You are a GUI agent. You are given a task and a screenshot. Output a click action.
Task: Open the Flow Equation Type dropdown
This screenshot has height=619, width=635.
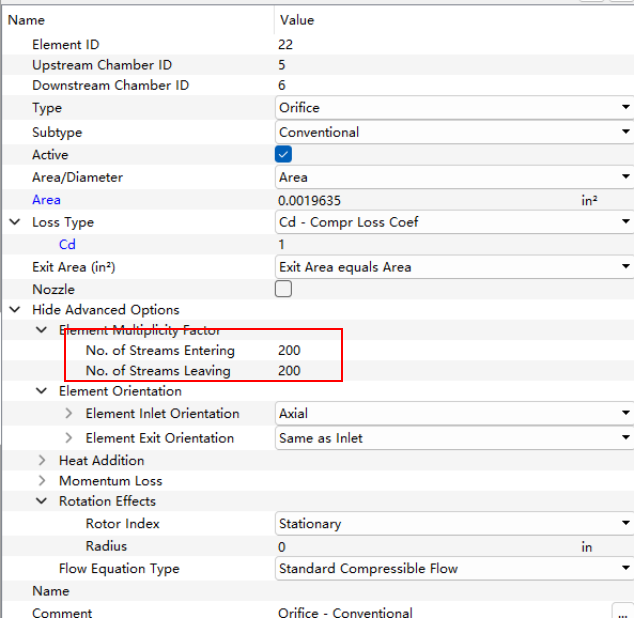point(454,568)
